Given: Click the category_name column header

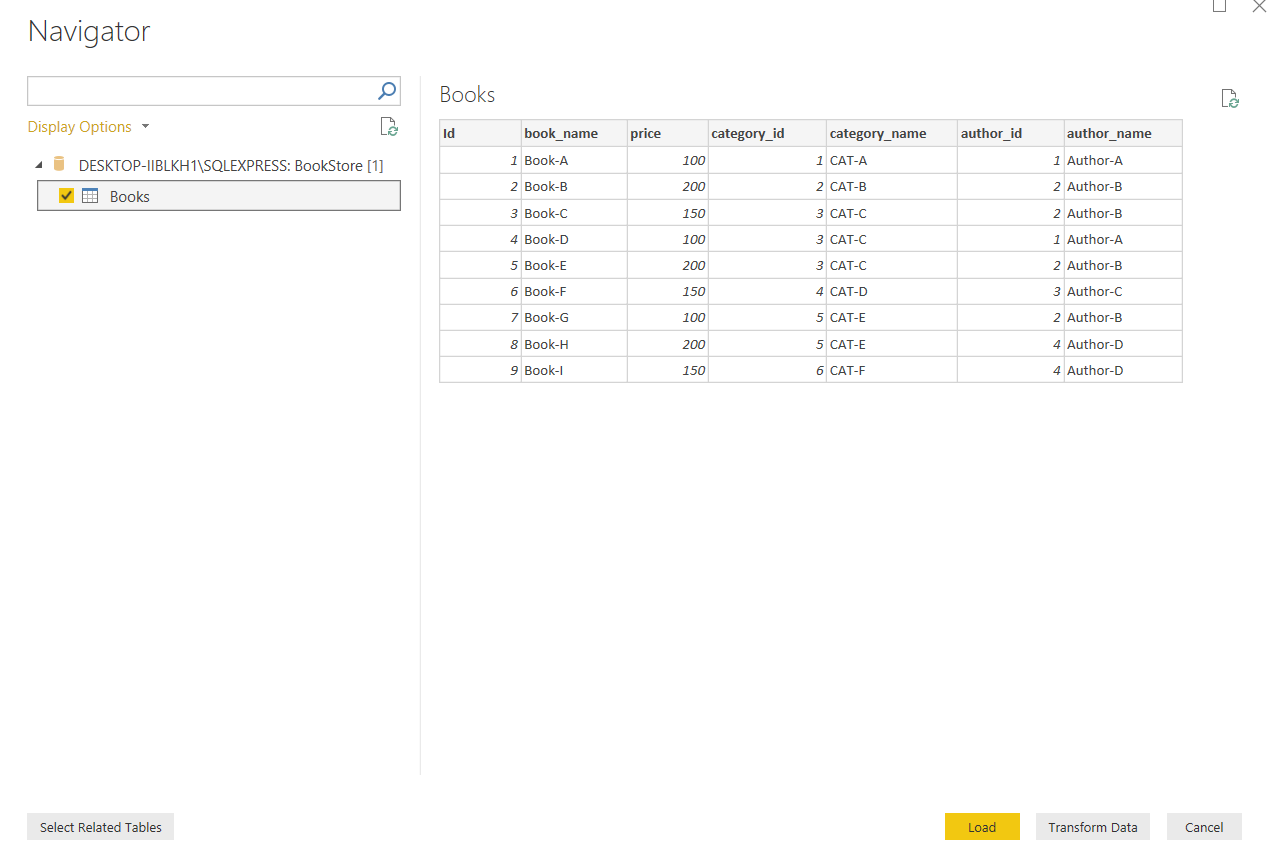Looking at the screenshot, I should coord(892,133).
